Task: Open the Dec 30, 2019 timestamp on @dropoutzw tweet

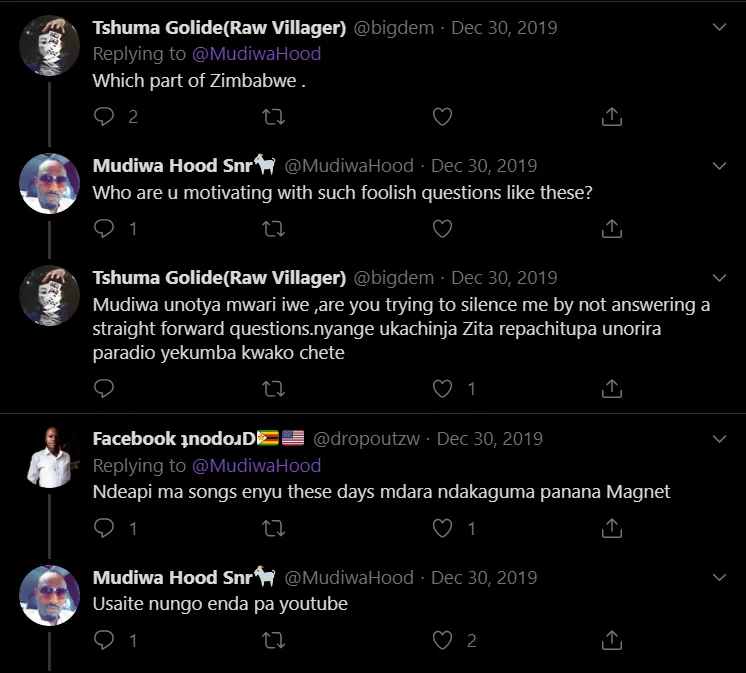Action: pos(490,439)
